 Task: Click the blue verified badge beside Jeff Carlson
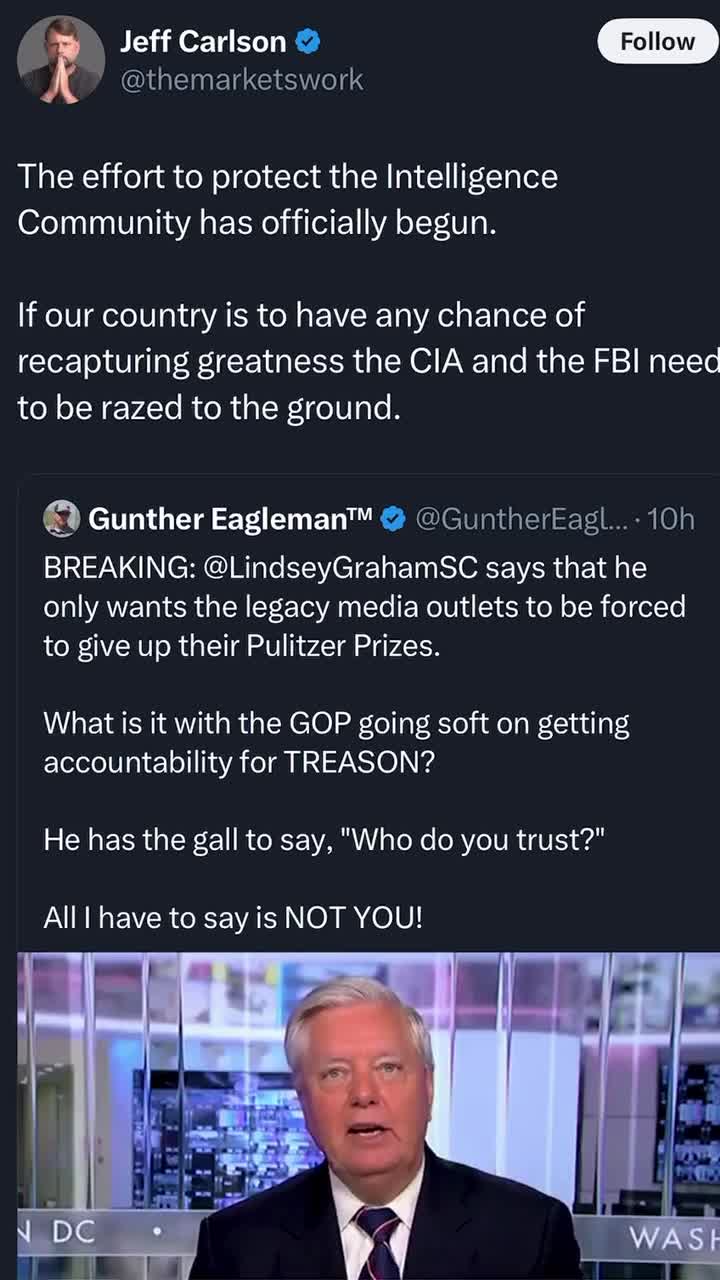[x=308, y=42]
